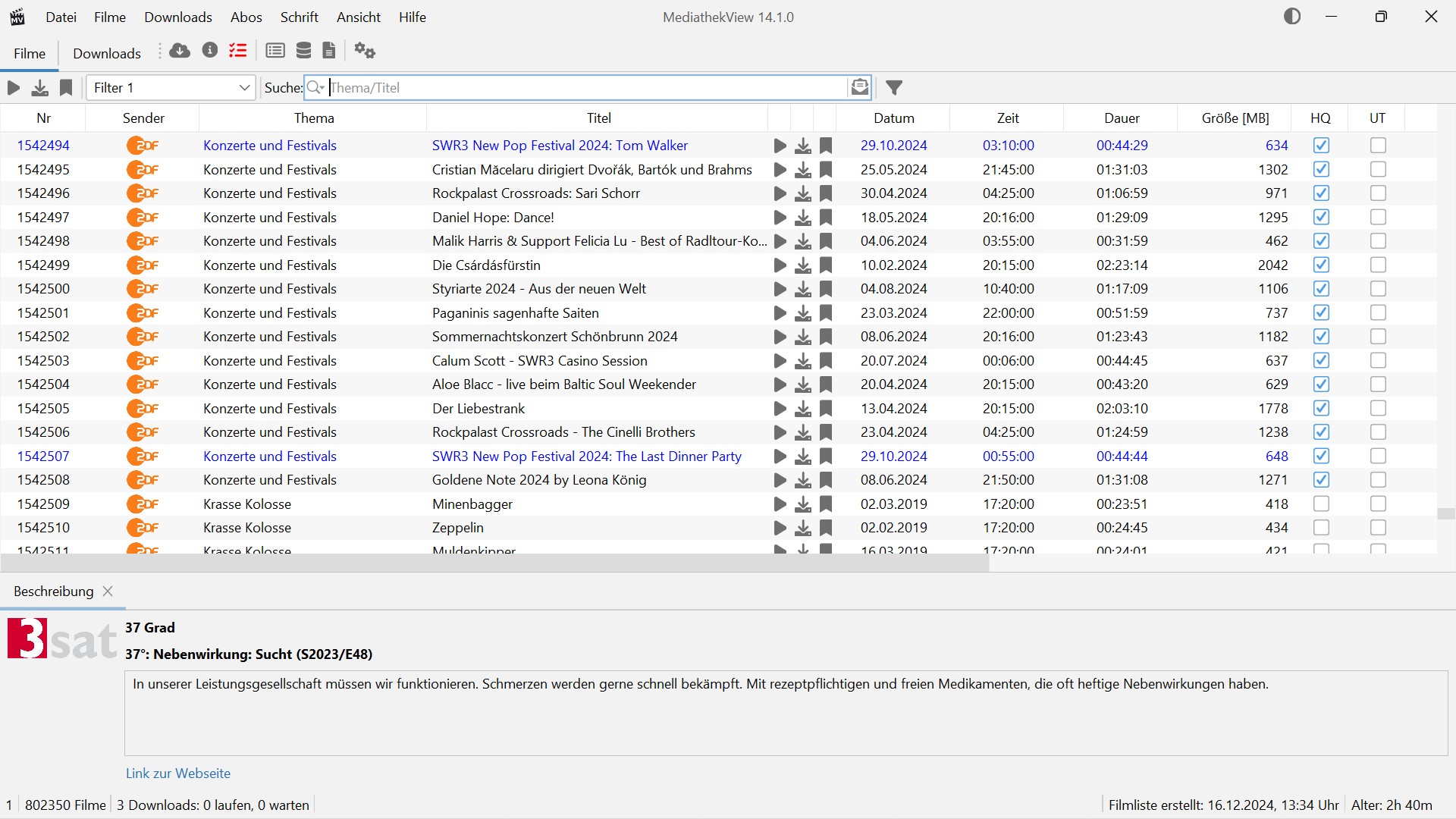1456x819 pixels.
Task: Toggle HQ checkbox for Tom Walker row
Action: 1321,146
